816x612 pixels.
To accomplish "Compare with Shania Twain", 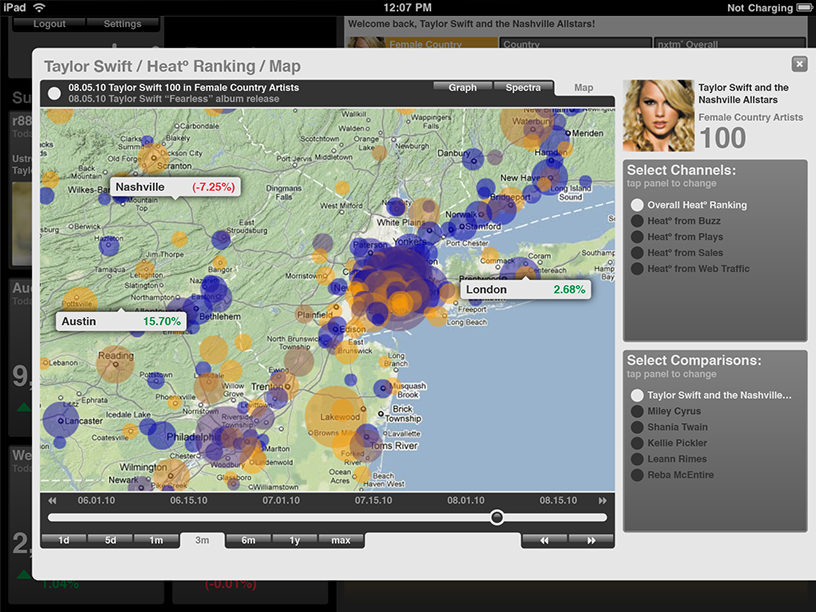I will (x=669, y=427).
